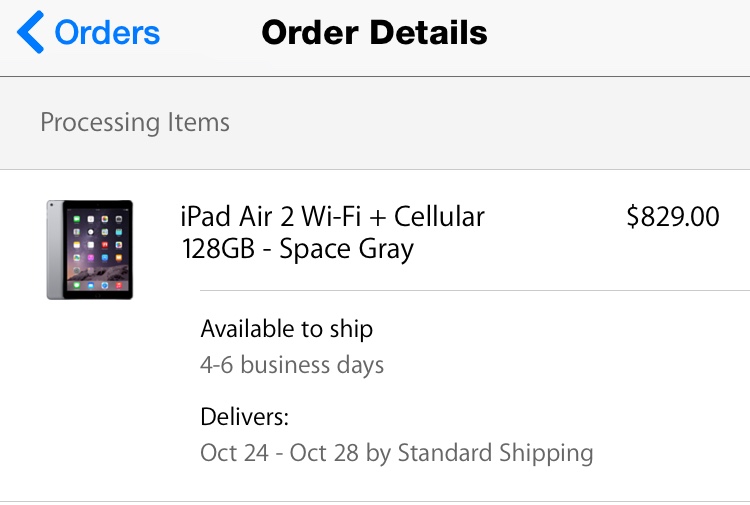The height and width of the screenshot is (505, 750).
Task: Tap the word Cellular in product name
Action: pyautogui.click(x=439, y=216)
